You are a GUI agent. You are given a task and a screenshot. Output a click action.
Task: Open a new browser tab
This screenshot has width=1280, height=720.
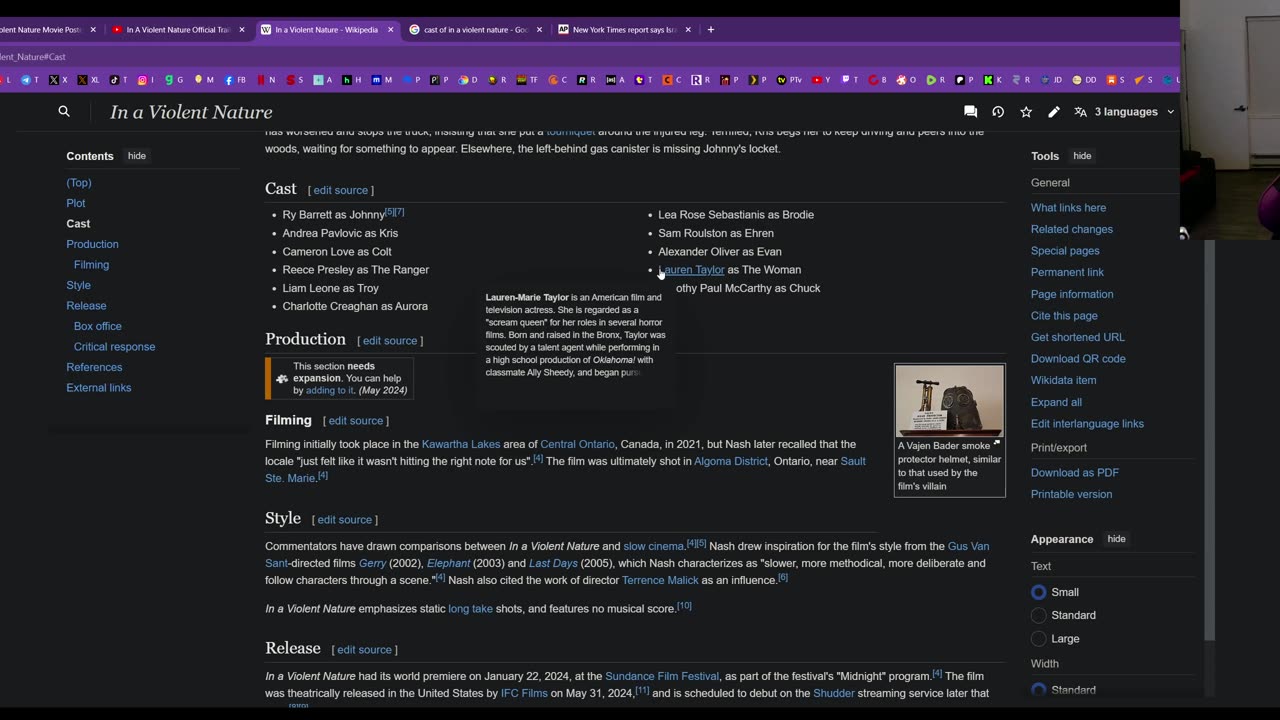click(711, 30)
